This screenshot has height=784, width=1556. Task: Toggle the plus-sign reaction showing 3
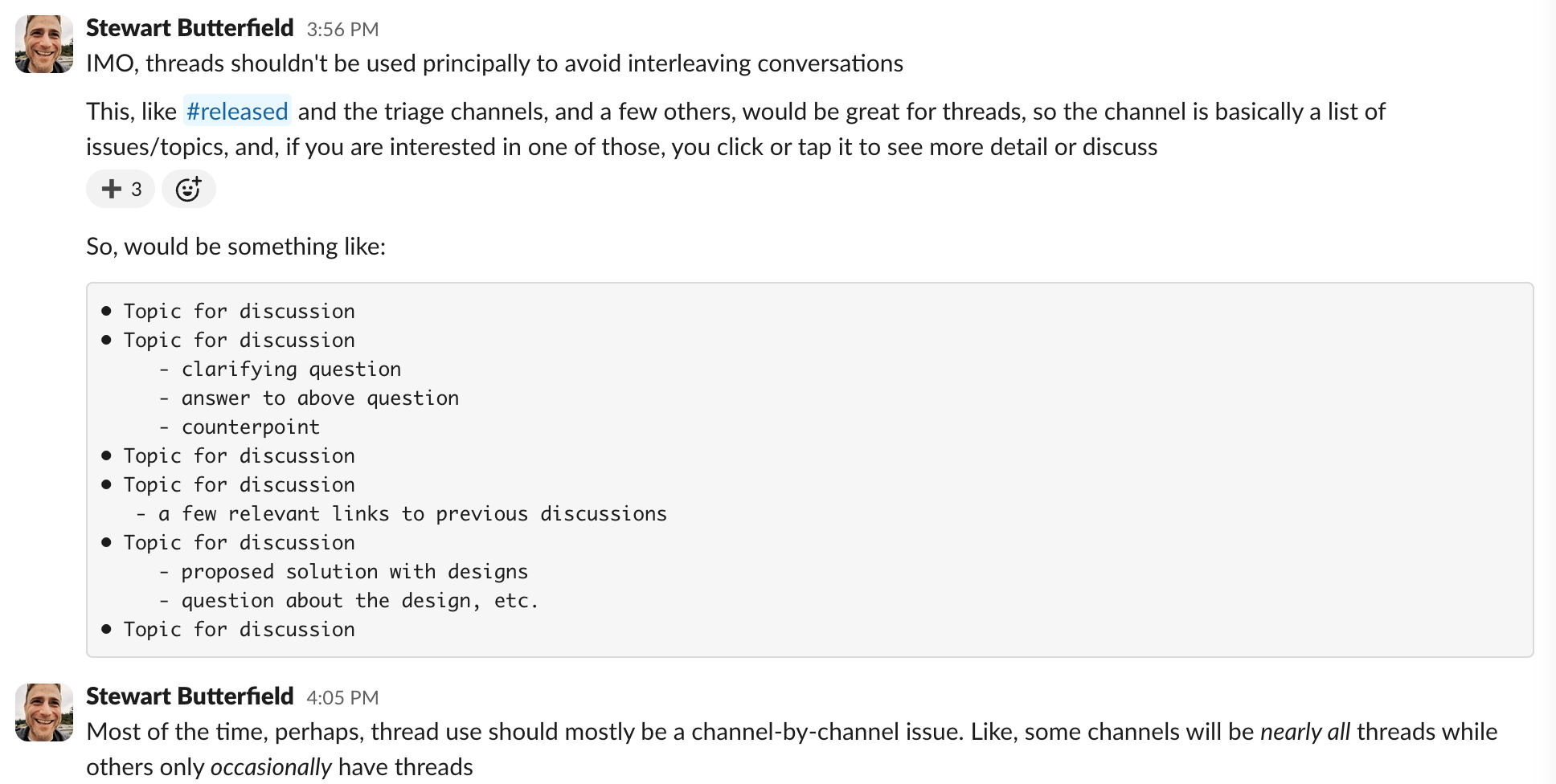121,190
